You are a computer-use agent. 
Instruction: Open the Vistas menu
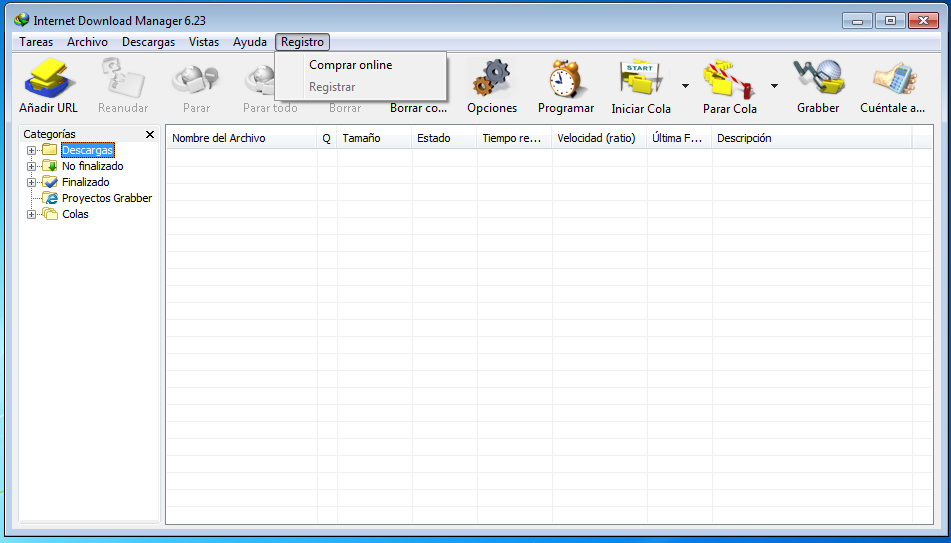204,42
